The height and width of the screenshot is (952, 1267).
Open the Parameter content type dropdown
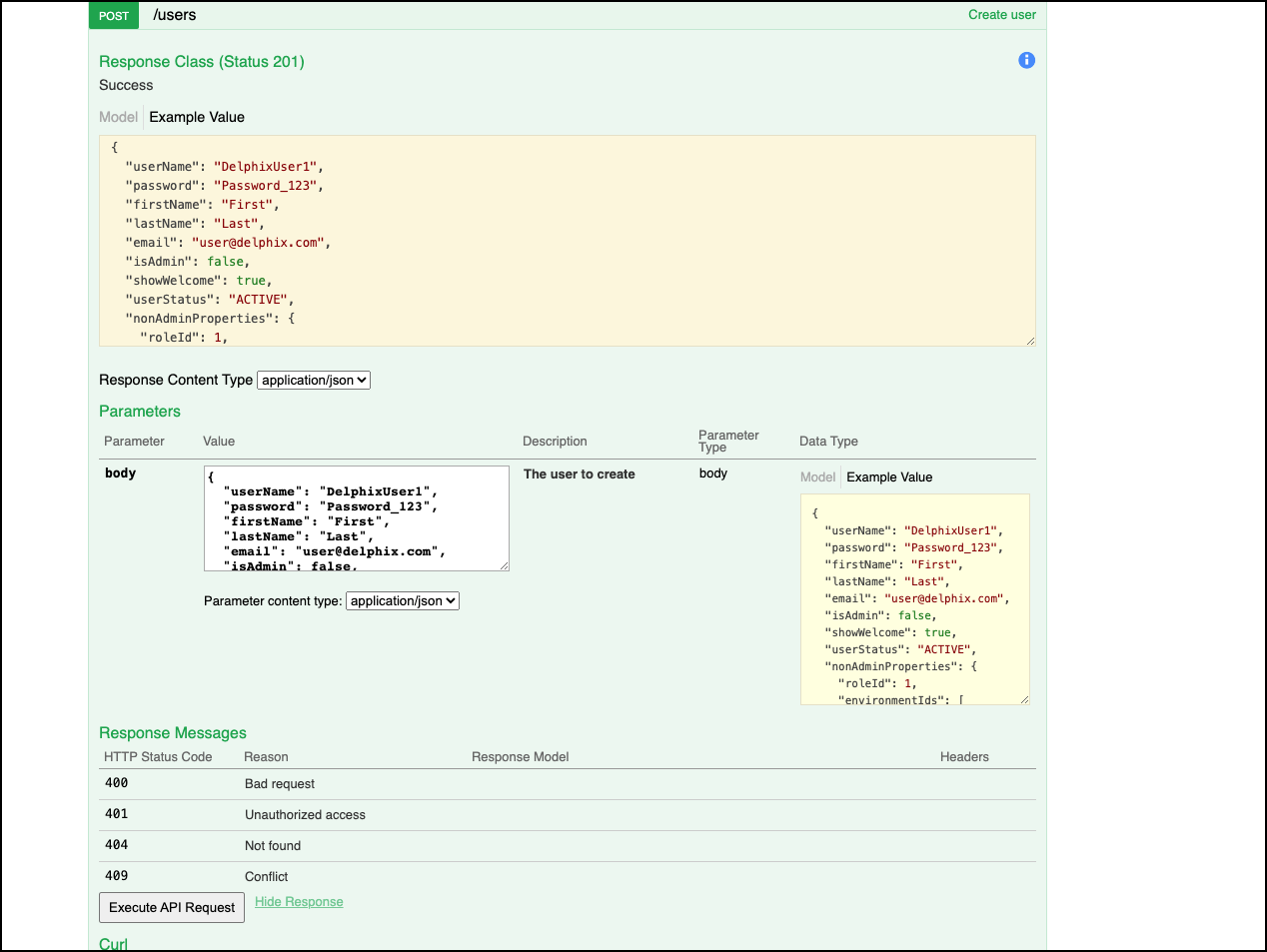402,600
